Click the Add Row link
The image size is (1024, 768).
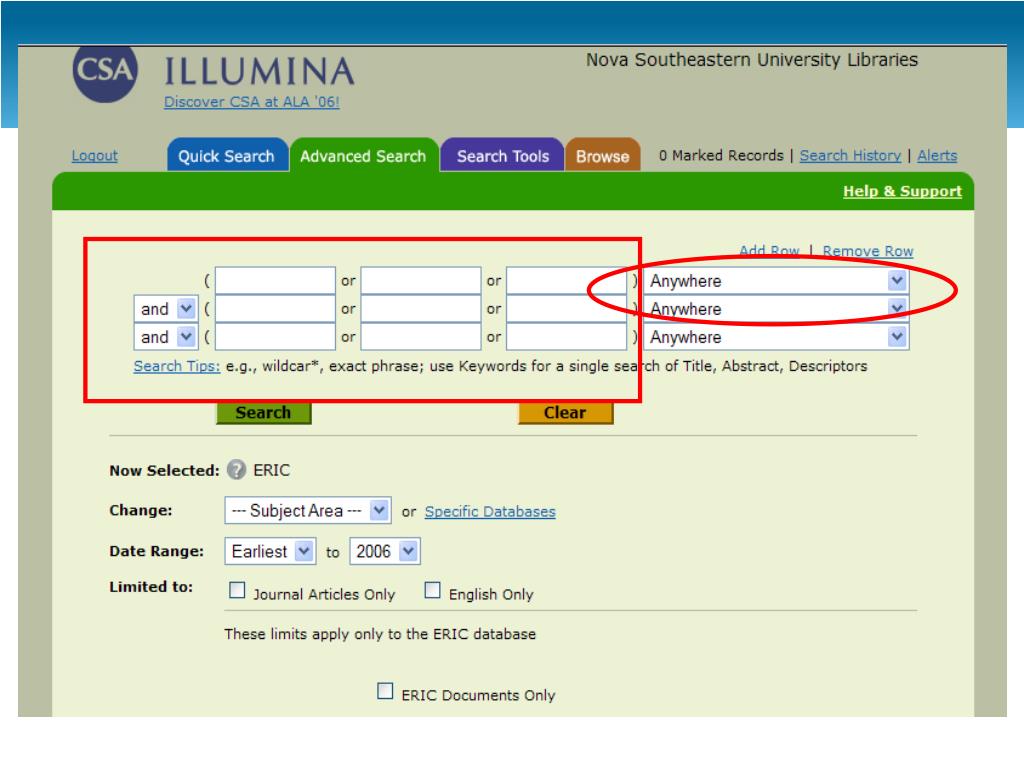769,251
